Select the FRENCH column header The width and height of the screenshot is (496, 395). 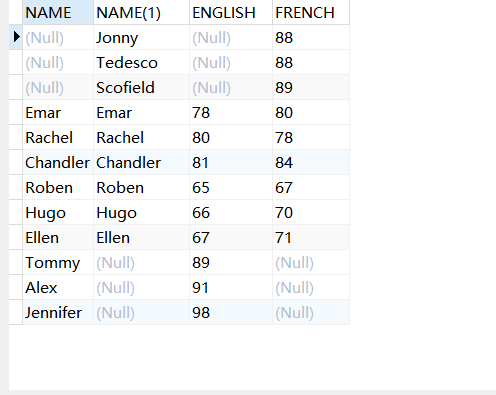click(311, 12)
